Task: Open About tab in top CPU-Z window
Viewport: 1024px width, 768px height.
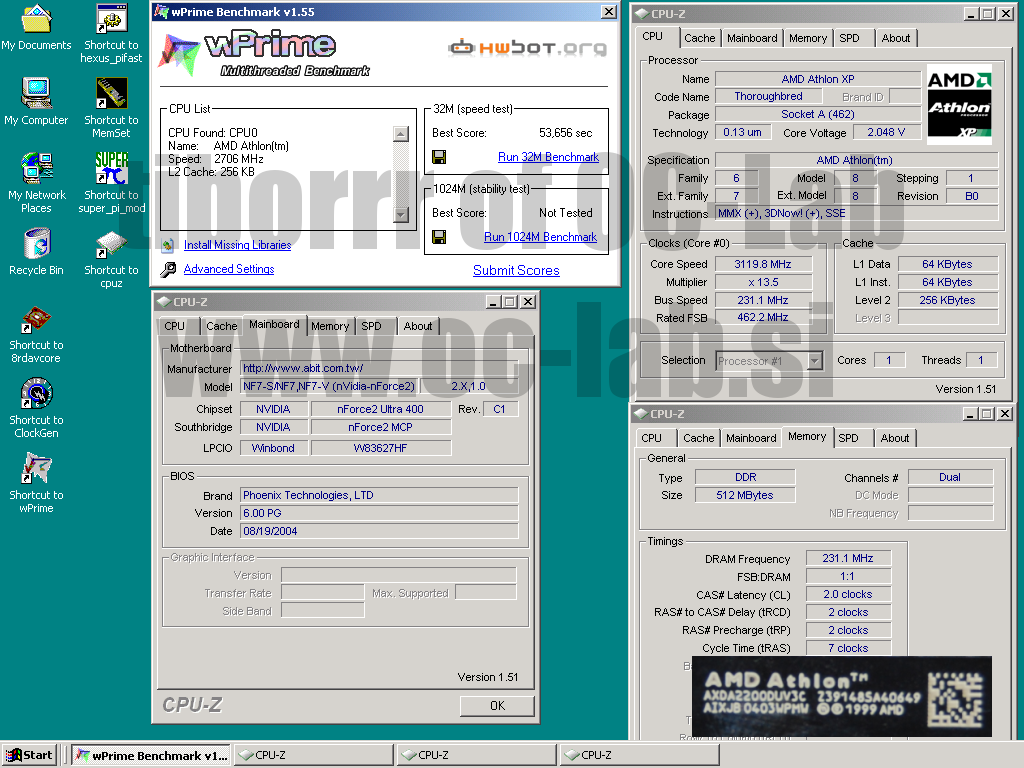Action: [896, 38]
